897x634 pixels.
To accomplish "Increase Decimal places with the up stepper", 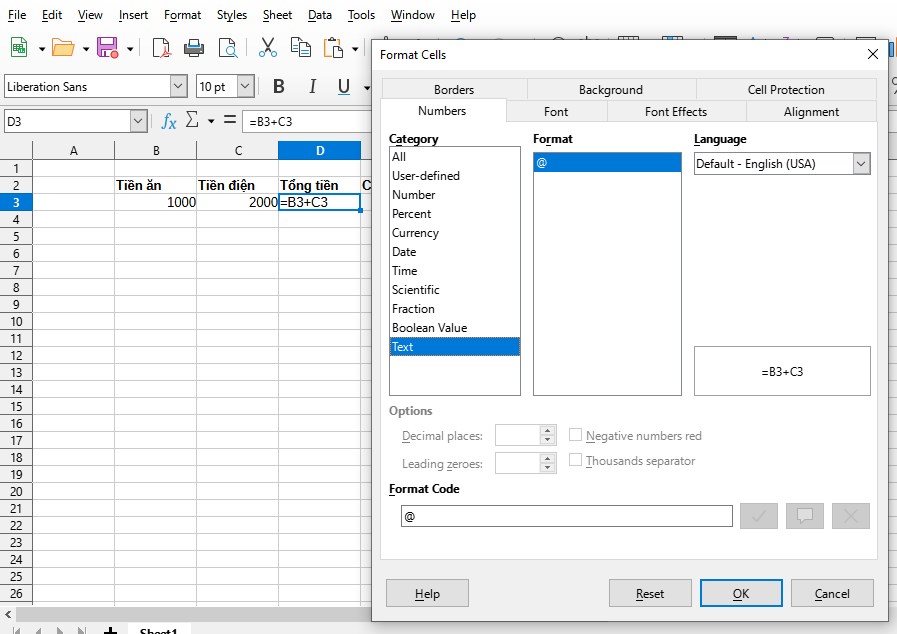I will coord(547,430).
